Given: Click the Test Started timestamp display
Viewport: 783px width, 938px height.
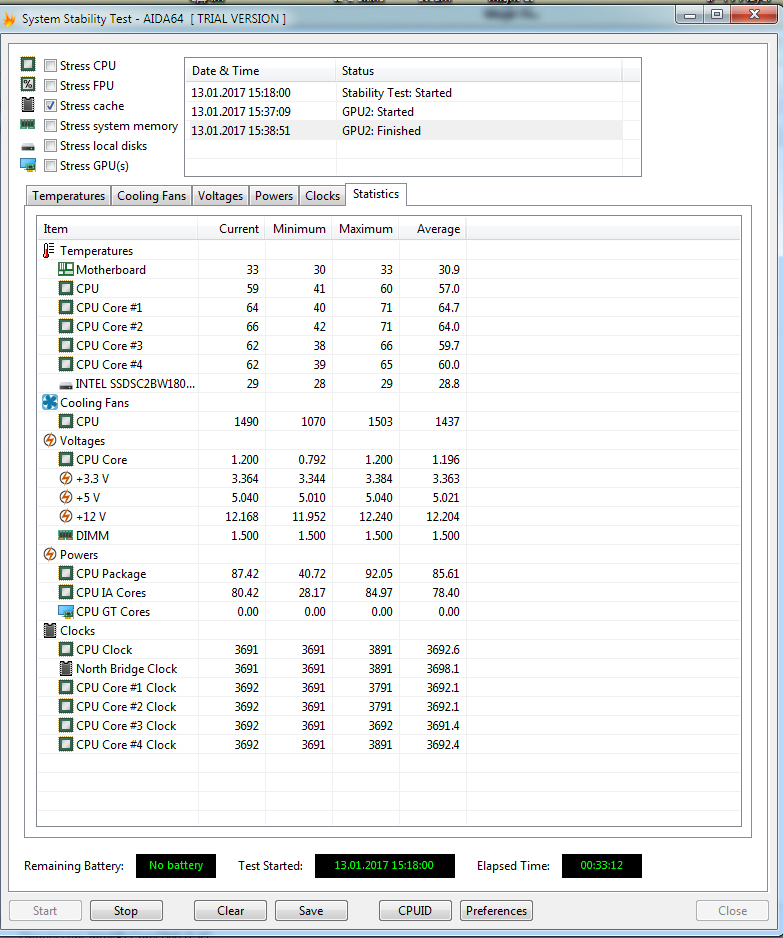Looking at the screenshot, I should 385,866.
